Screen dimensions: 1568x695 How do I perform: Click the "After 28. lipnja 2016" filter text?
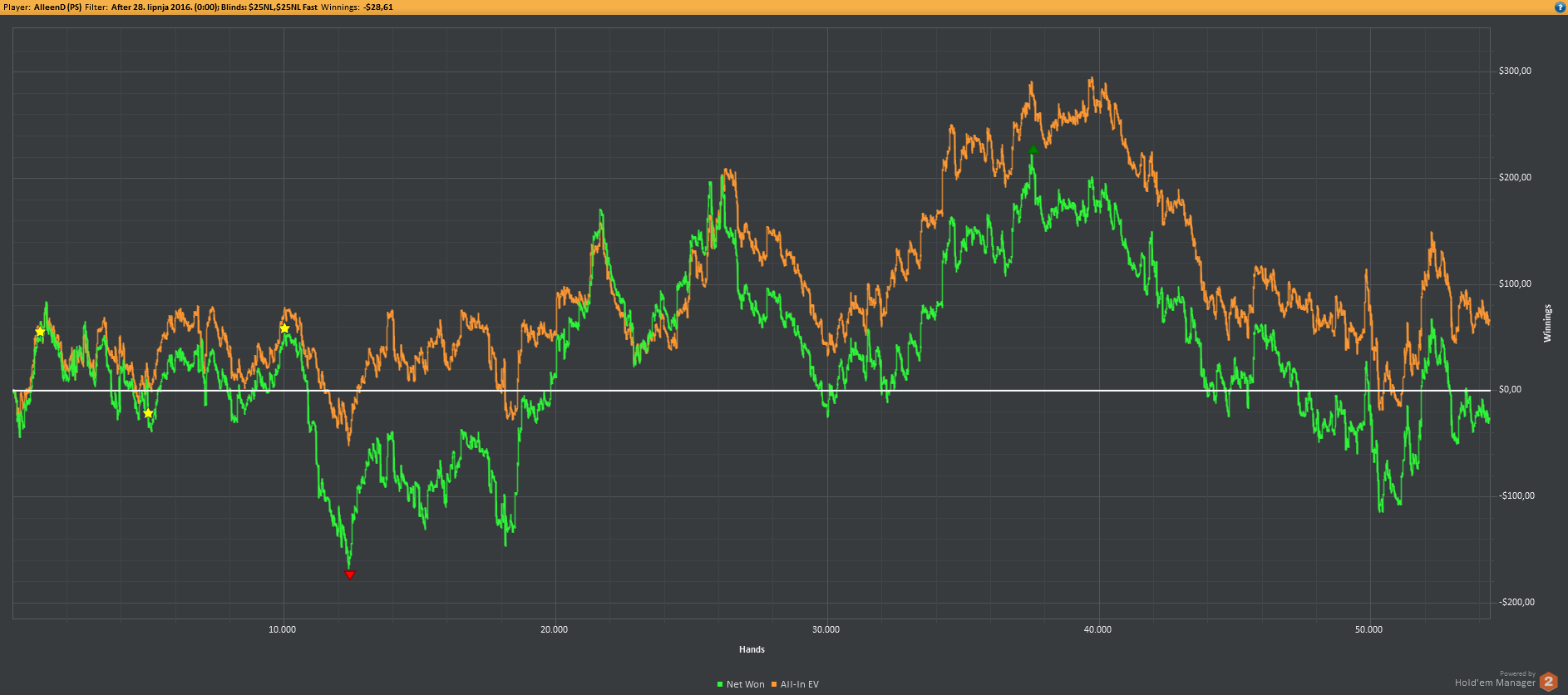point(151,7)
